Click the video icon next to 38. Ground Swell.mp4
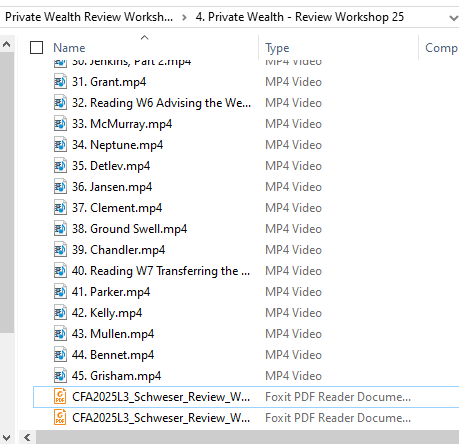Viewport: 459px width, 444px height. click(x=60, y=229)
